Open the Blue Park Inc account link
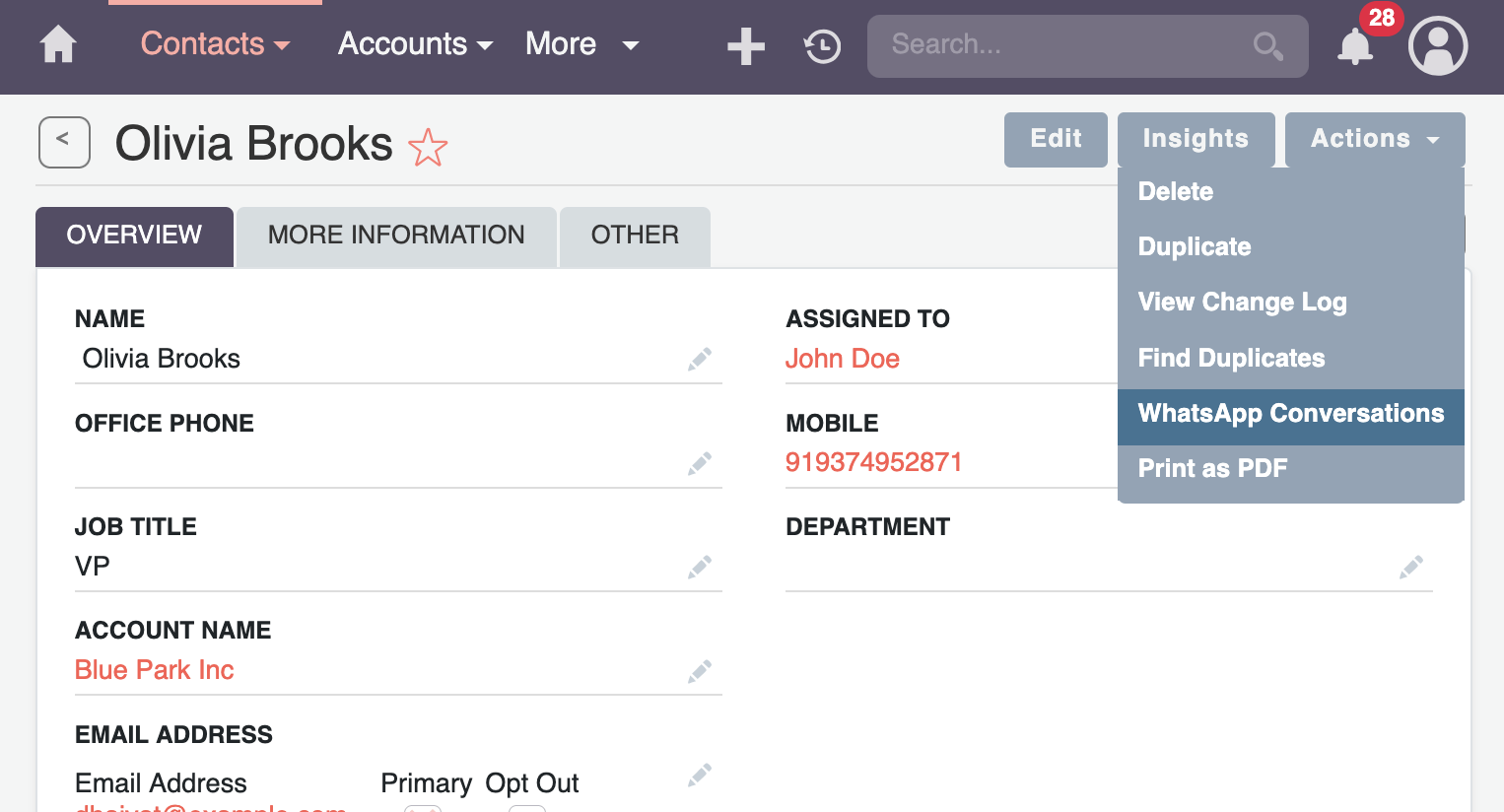This screenshot has width=1504, height=812. pyautogui.click(x=154, y=669)
